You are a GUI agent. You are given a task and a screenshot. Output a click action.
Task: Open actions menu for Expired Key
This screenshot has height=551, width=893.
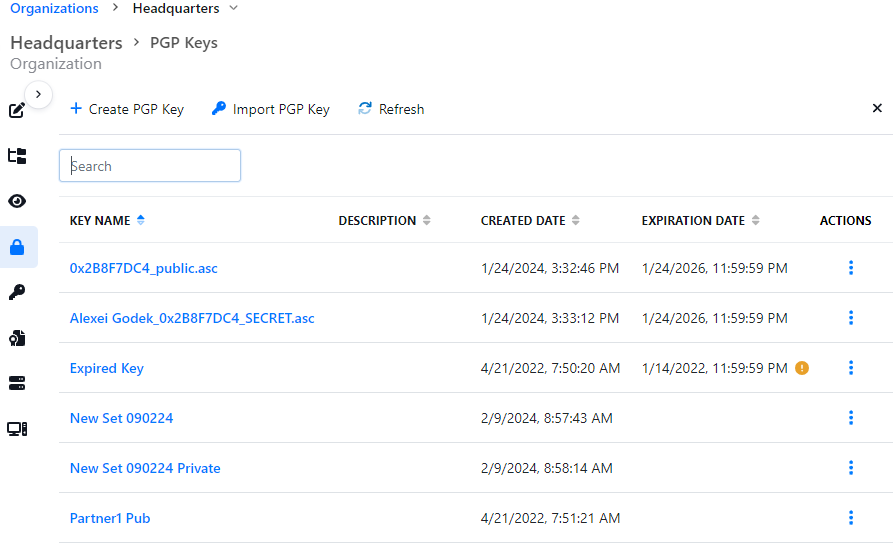851,368
